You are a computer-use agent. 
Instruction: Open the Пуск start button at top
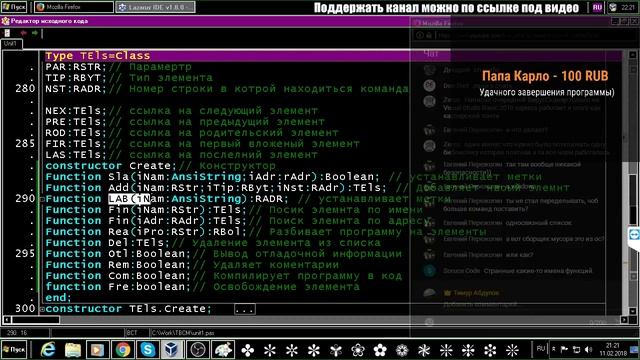tap(14, 7)
